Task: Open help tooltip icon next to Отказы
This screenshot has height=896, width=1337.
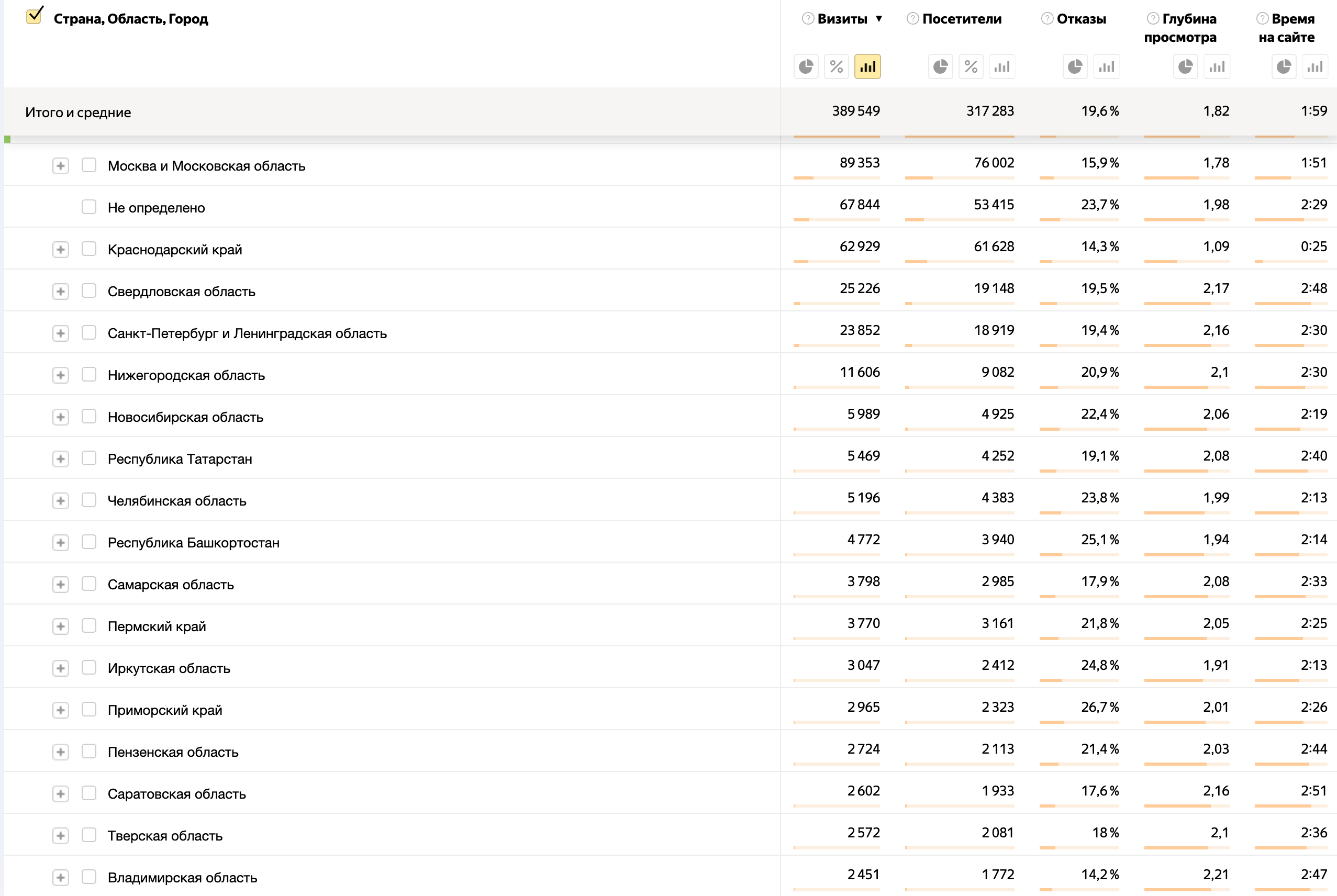Action: point(1046,19)
